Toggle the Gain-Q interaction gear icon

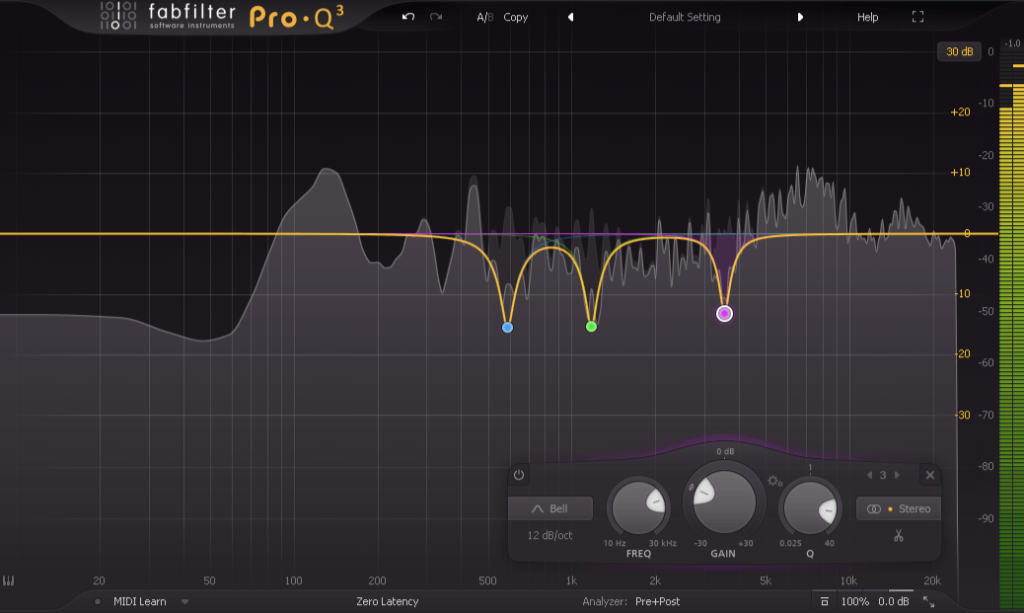[x=775, y=481]
